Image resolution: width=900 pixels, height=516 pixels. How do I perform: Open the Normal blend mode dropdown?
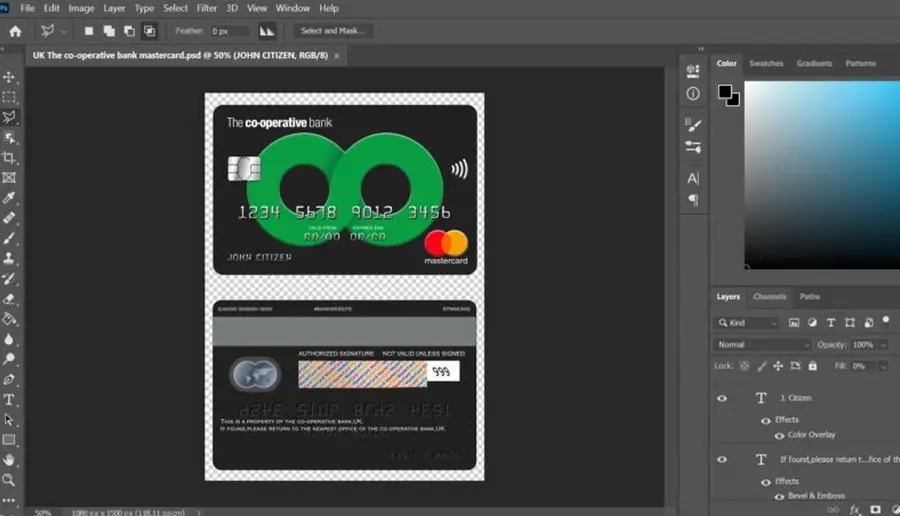tap(762, 344)
